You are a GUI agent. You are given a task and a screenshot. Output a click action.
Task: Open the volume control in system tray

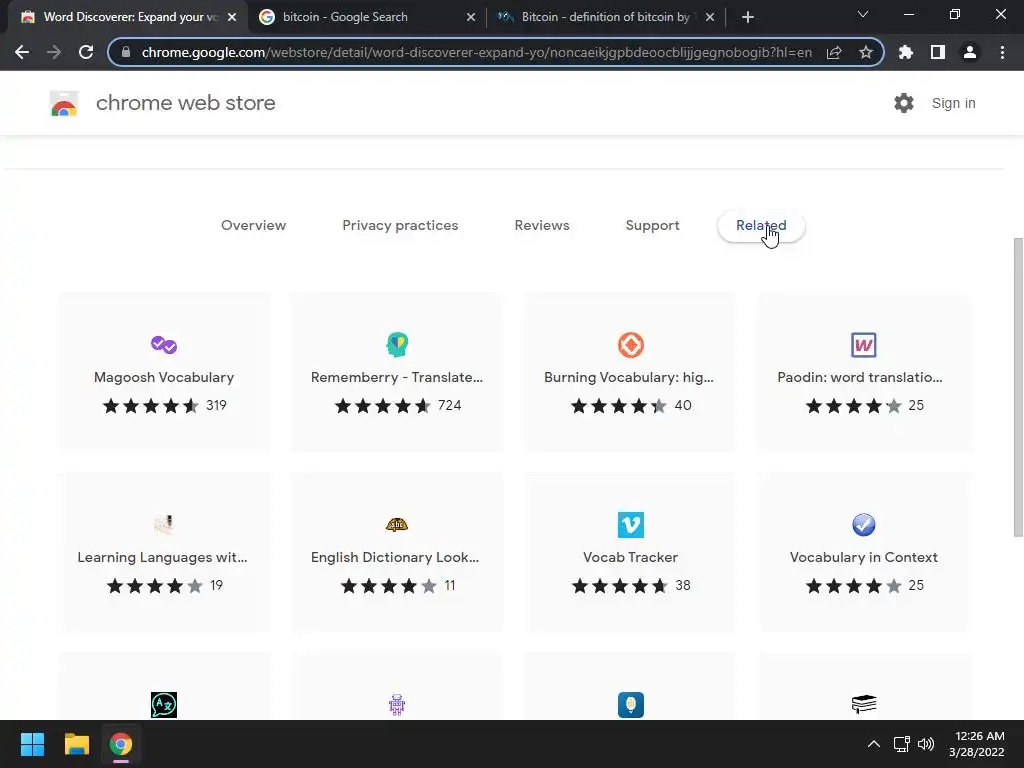pyautogui.click(x=926, y=744)
